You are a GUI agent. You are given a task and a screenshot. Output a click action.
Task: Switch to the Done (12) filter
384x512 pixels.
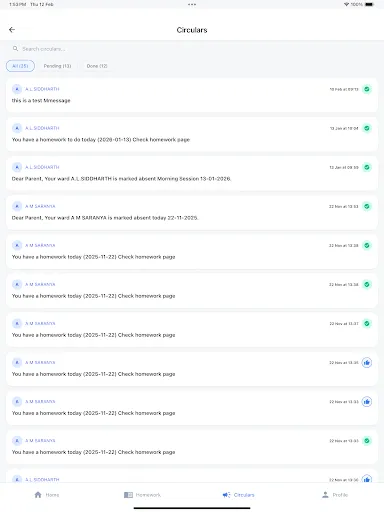pos(97,66)
